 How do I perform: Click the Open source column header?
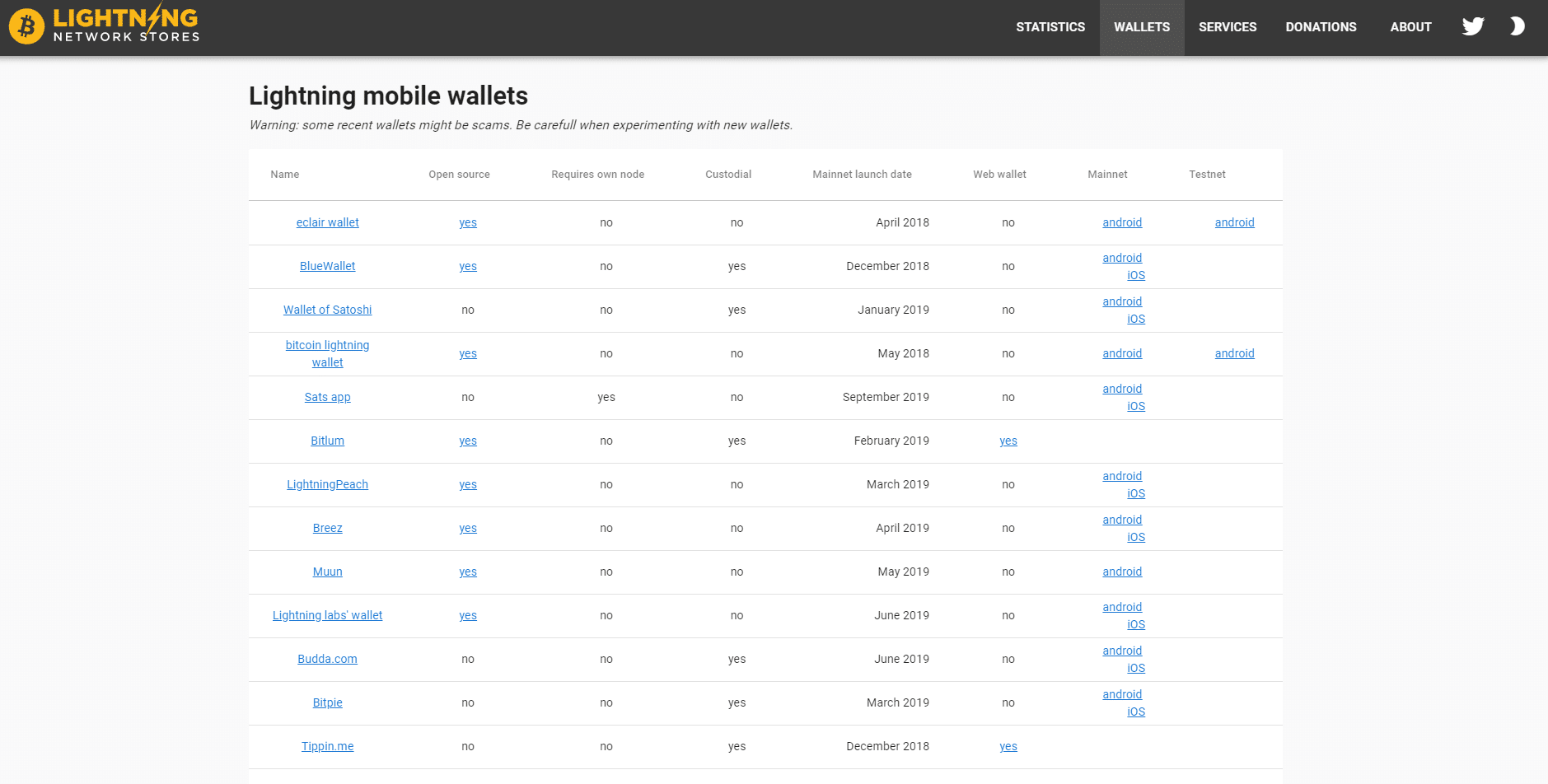point(459,175)
